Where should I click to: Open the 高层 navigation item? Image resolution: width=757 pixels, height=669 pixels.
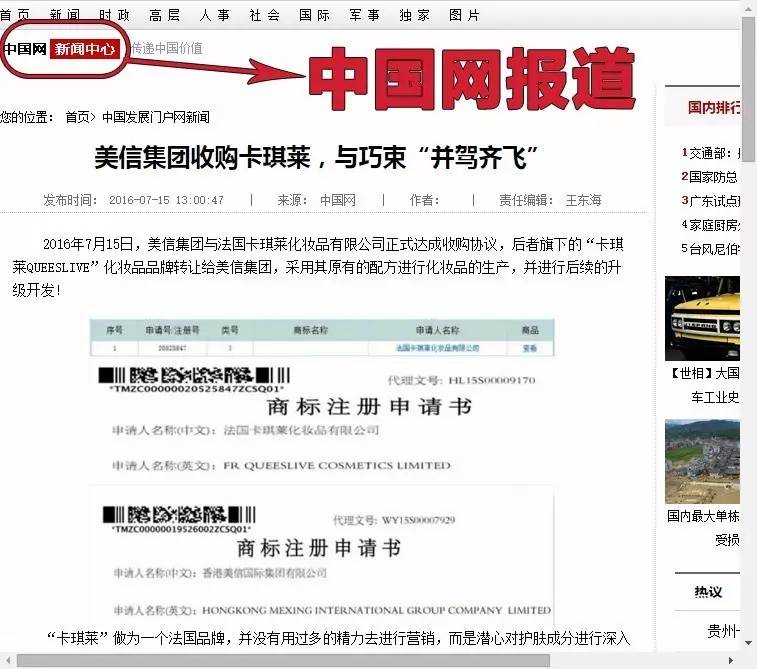165,15
